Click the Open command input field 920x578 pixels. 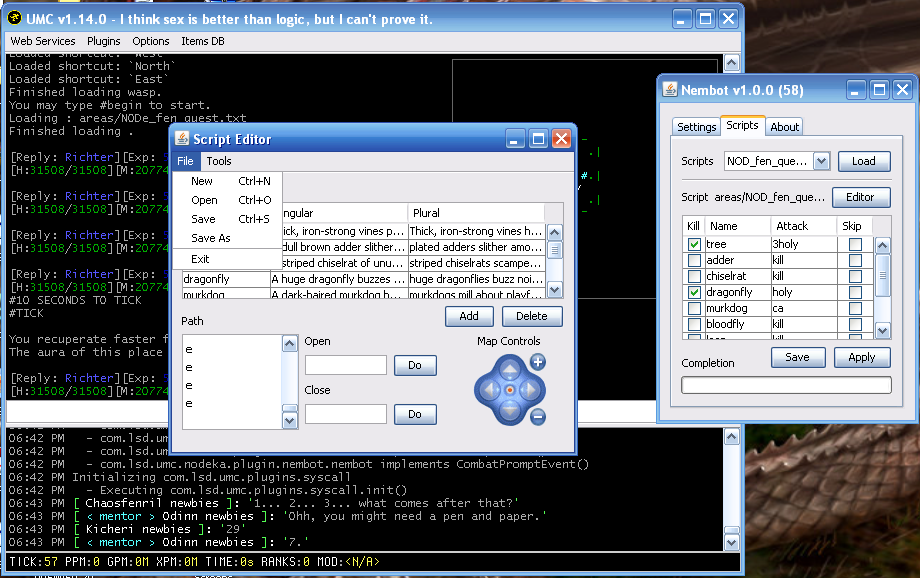click(345, 365)
